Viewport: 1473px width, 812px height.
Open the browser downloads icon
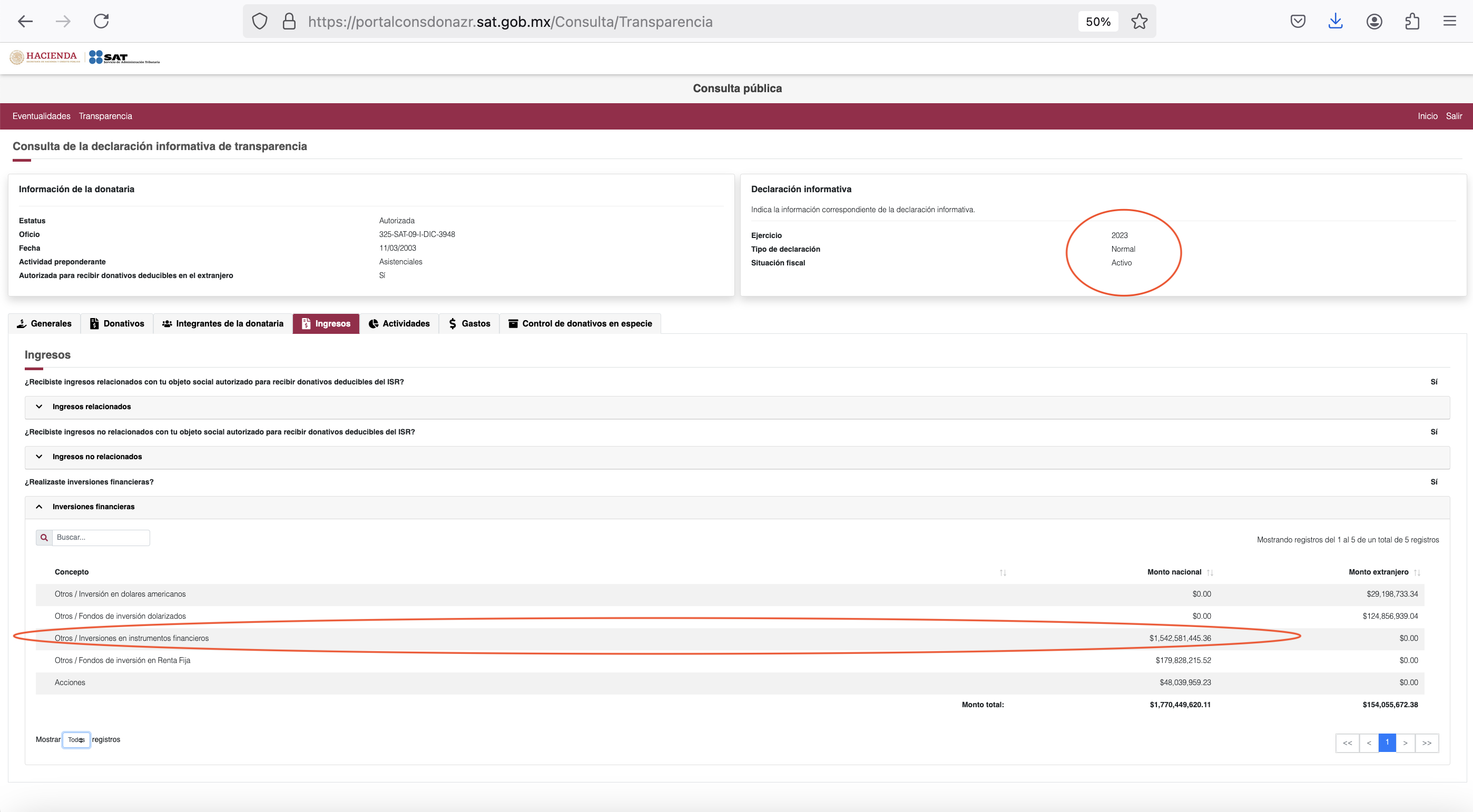[x=1335, y=22]
